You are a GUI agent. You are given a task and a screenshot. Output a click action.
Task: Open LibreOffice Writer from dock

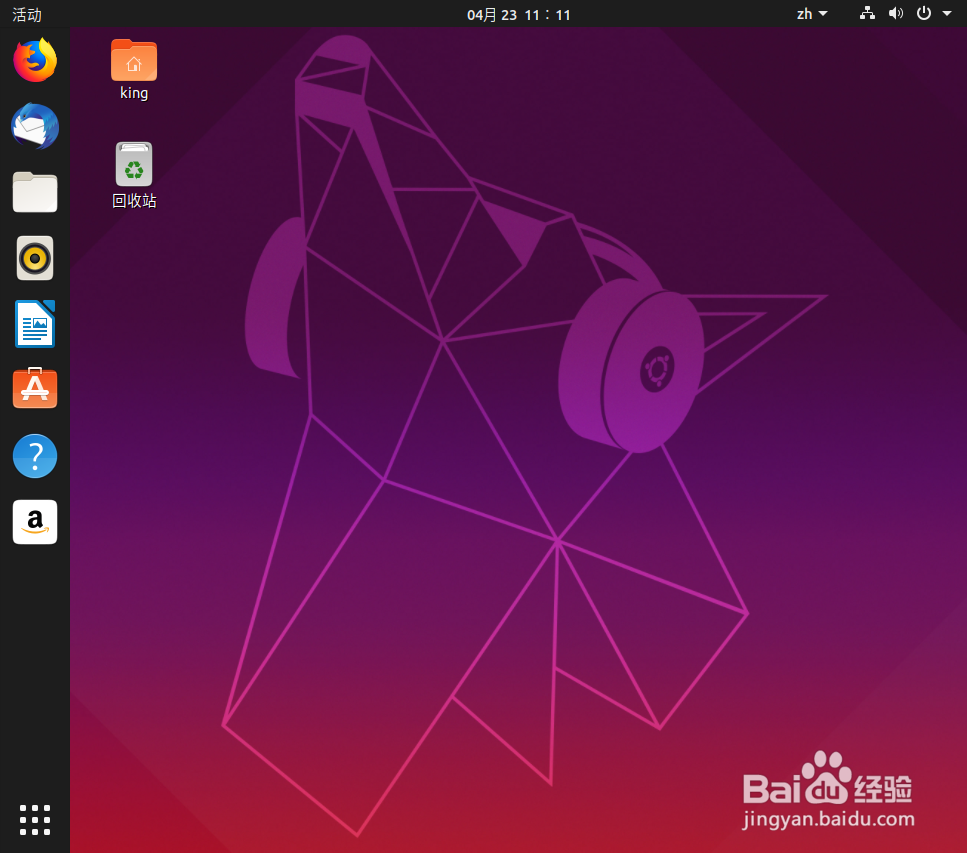[35, 324]
